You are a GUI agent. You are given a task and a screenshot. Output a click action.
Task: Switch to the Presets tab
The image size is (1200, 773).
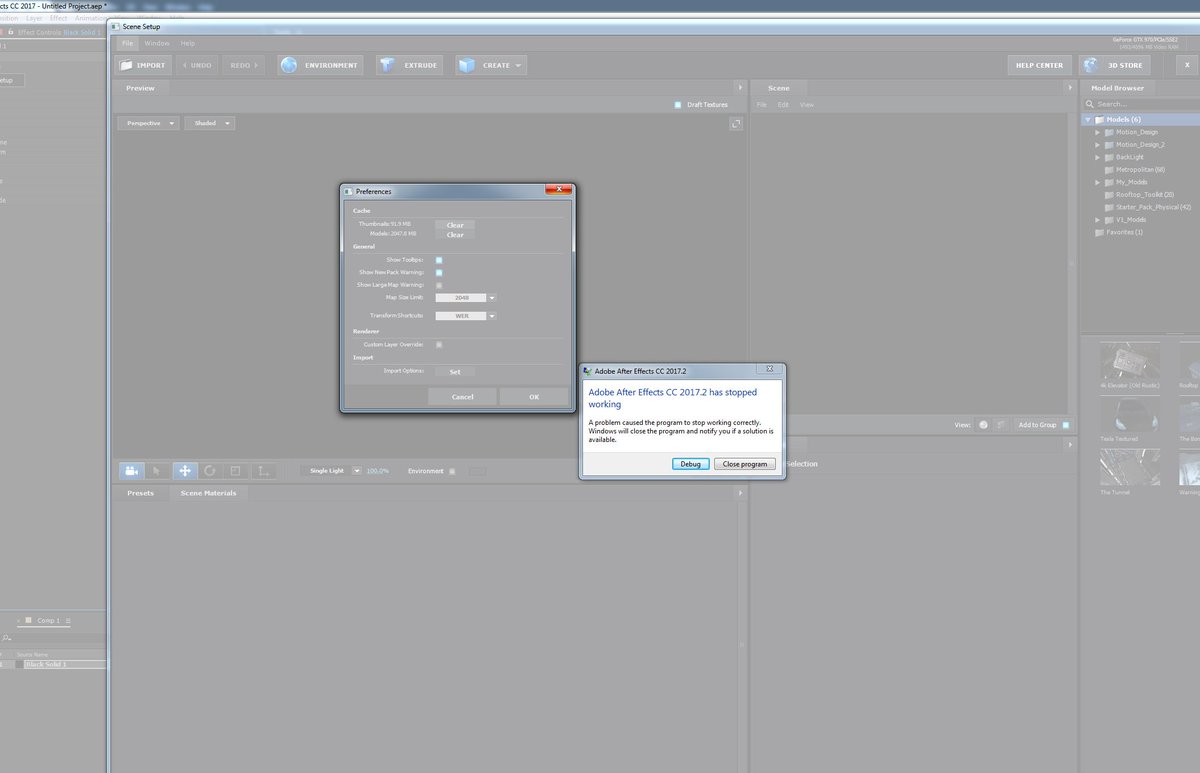coord(140,493)
